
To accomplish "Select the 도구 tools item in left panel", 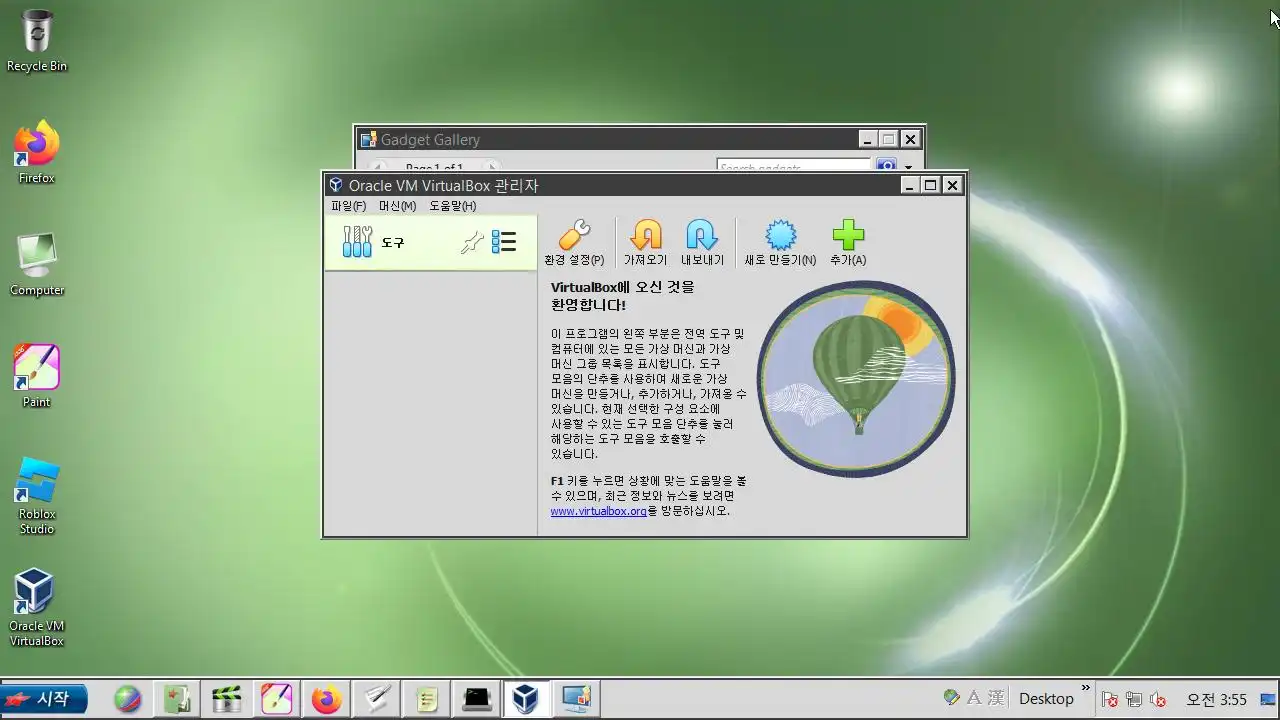I will [430, 242].
